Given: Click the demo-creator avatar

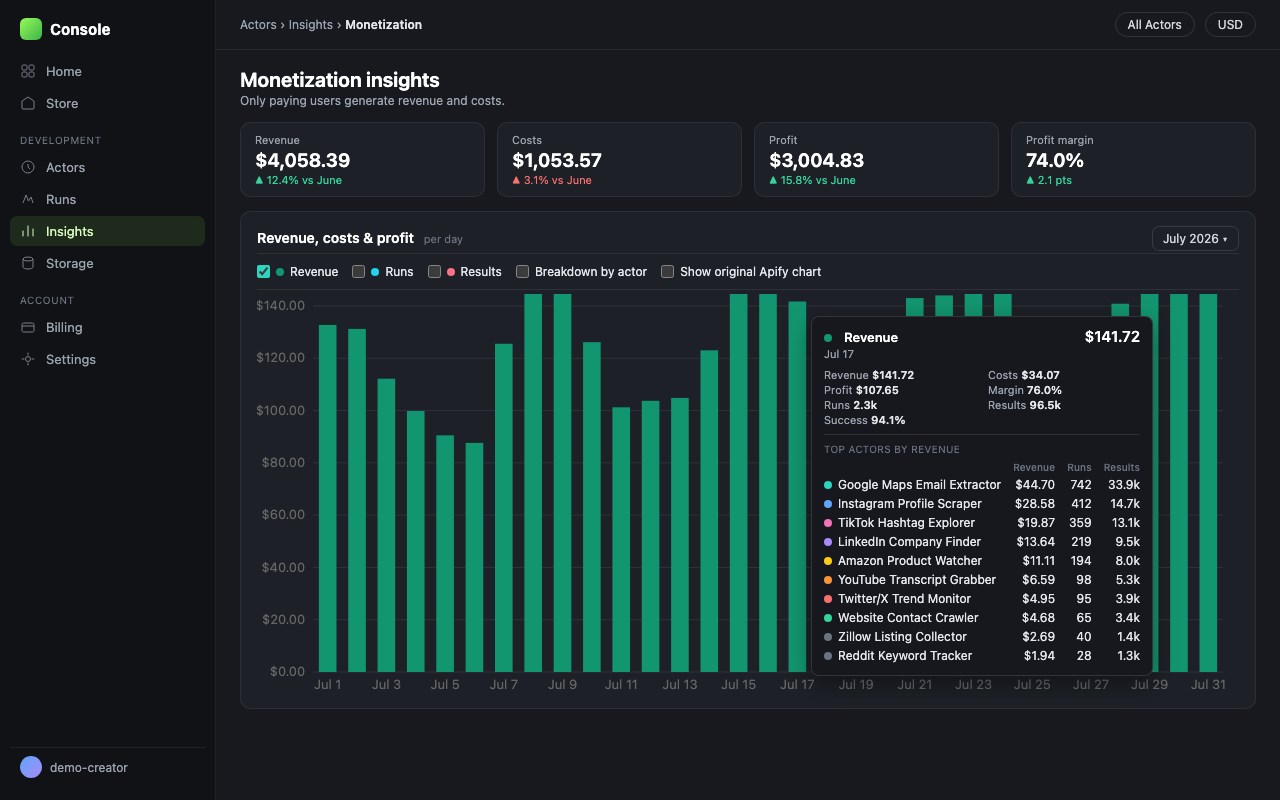Looking at the screenshot, I should pyautogui.click(x=31, y=767).
